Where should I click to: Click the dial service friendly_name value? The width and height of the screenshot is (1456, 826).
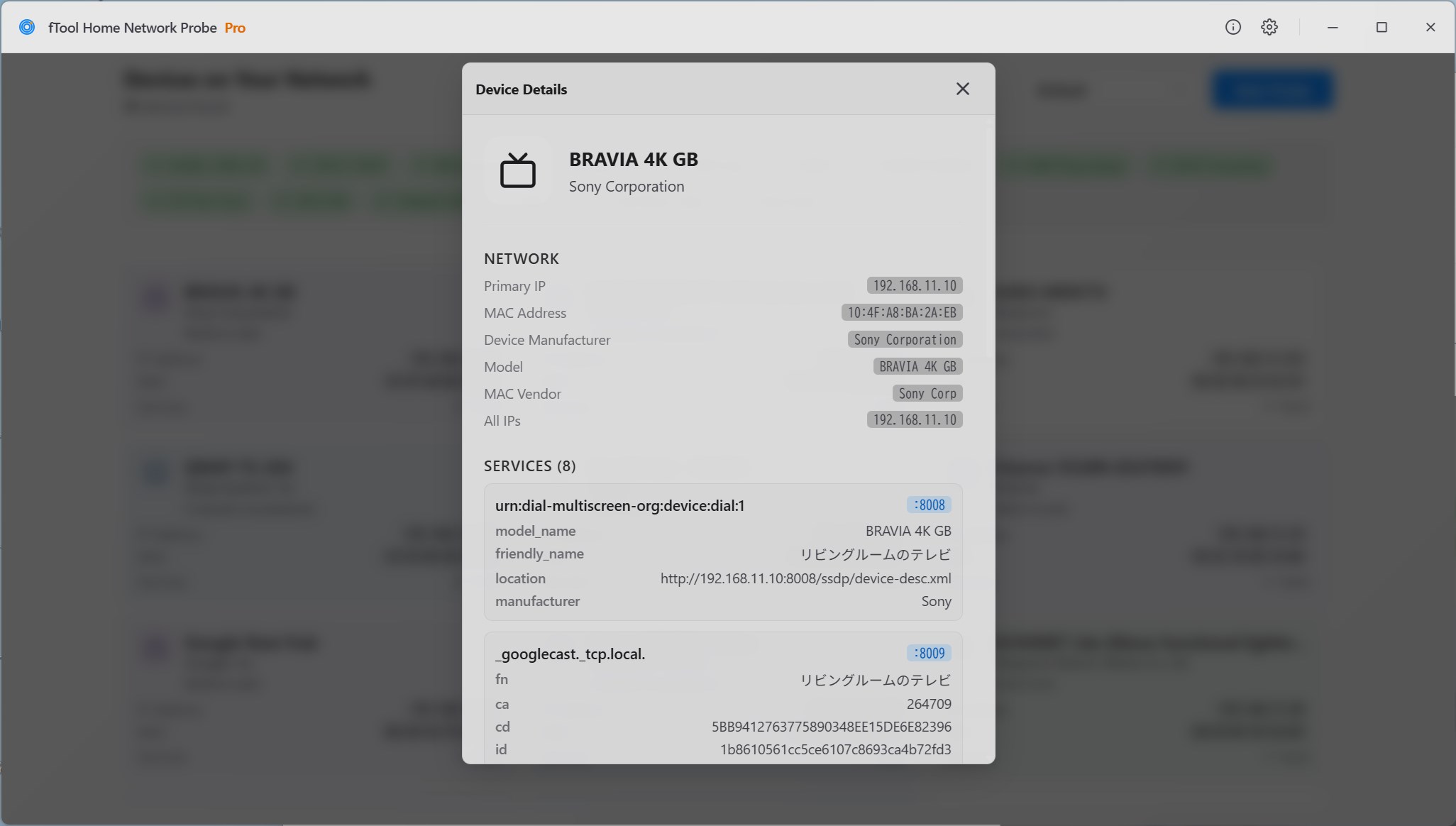point(876,554)
